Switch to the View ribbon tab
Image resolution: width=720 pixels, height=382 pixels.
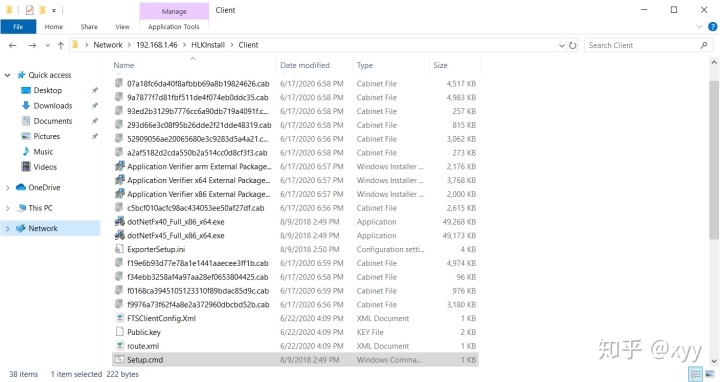click(x=122, y=27)
